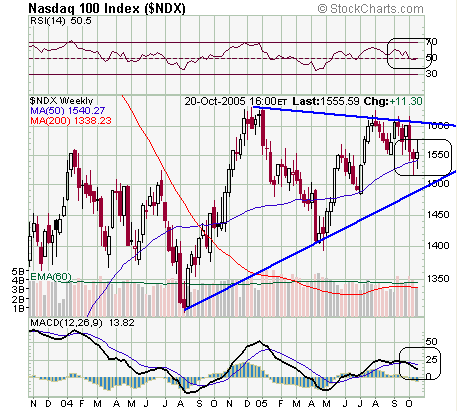Select the EMA(60) volume overlay label

tap(51, 276)
